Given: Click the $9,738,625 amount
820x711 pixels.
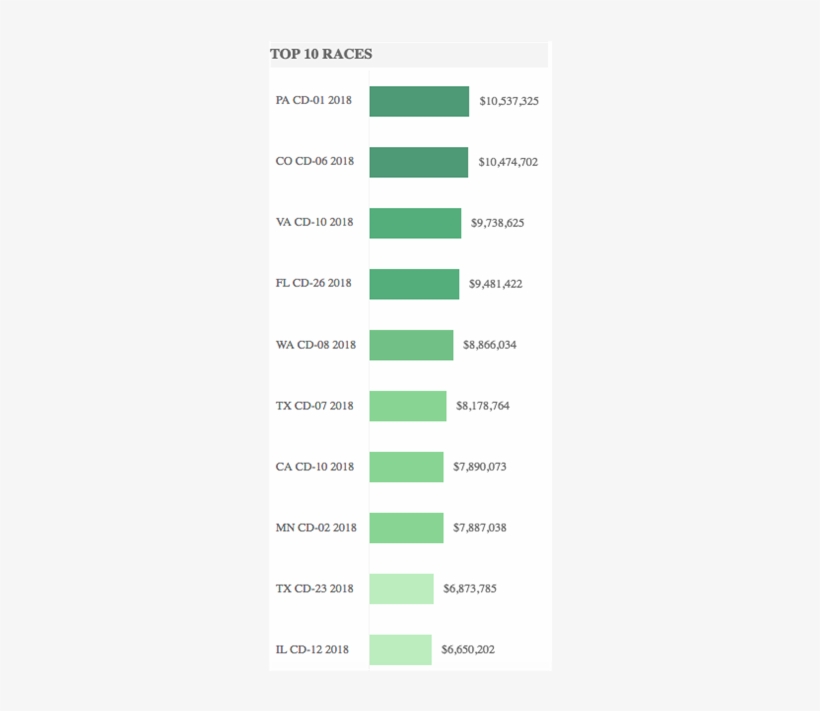Looking at the screenshot, I should tap(497, 223).
